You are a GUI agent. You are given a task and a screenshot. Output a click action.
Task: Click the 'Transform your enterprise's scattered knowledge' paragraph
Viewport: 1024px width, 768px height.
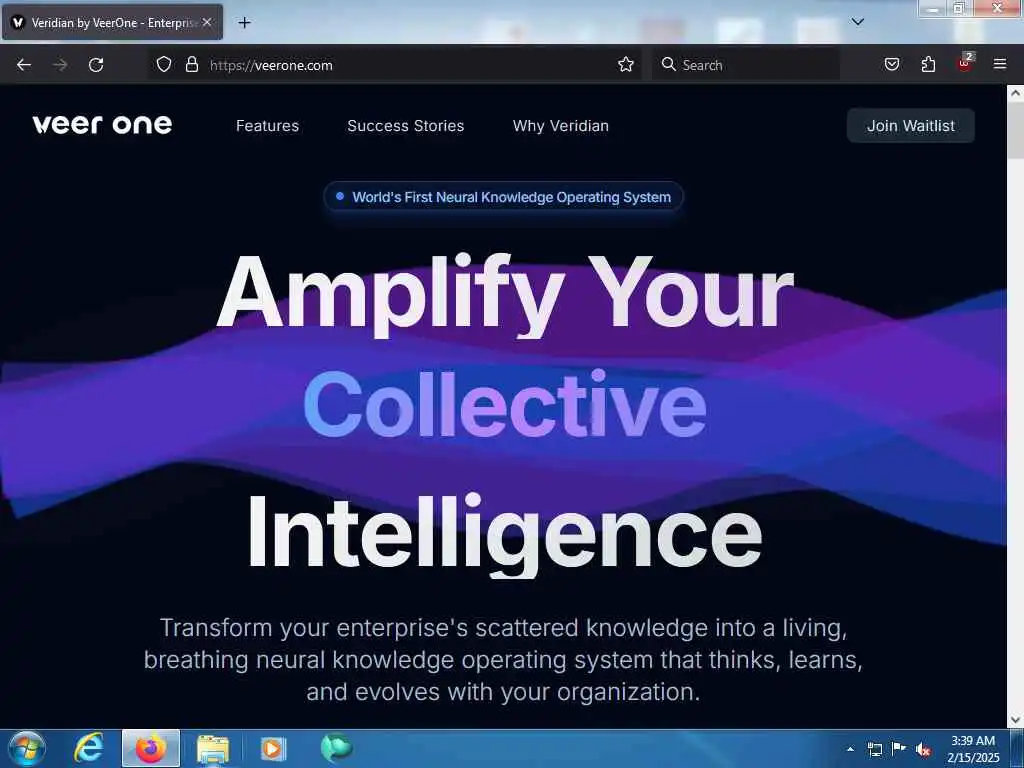coord(503,659)
